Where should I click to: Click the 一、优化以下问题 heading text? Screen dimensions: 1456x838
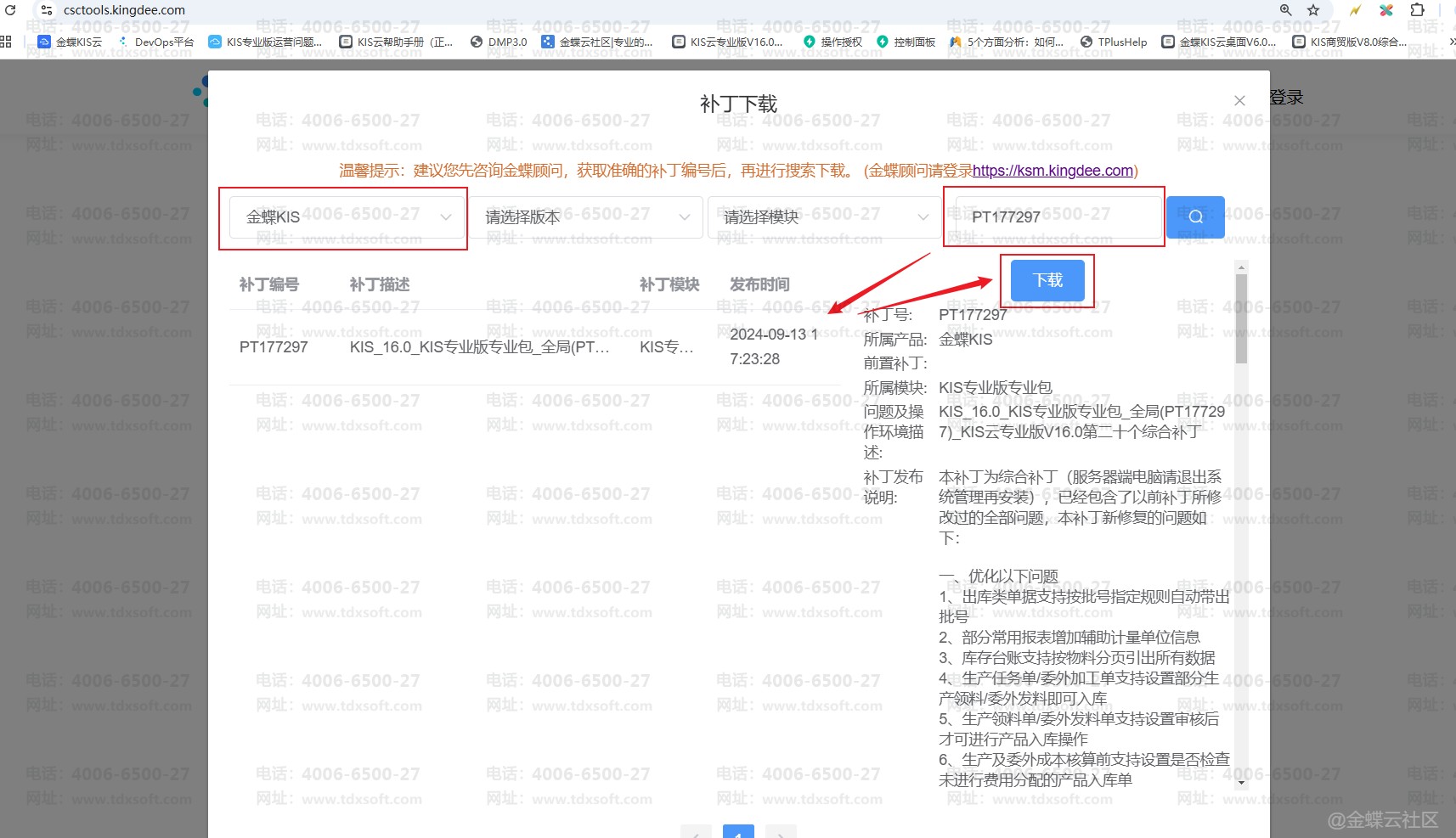998,576
